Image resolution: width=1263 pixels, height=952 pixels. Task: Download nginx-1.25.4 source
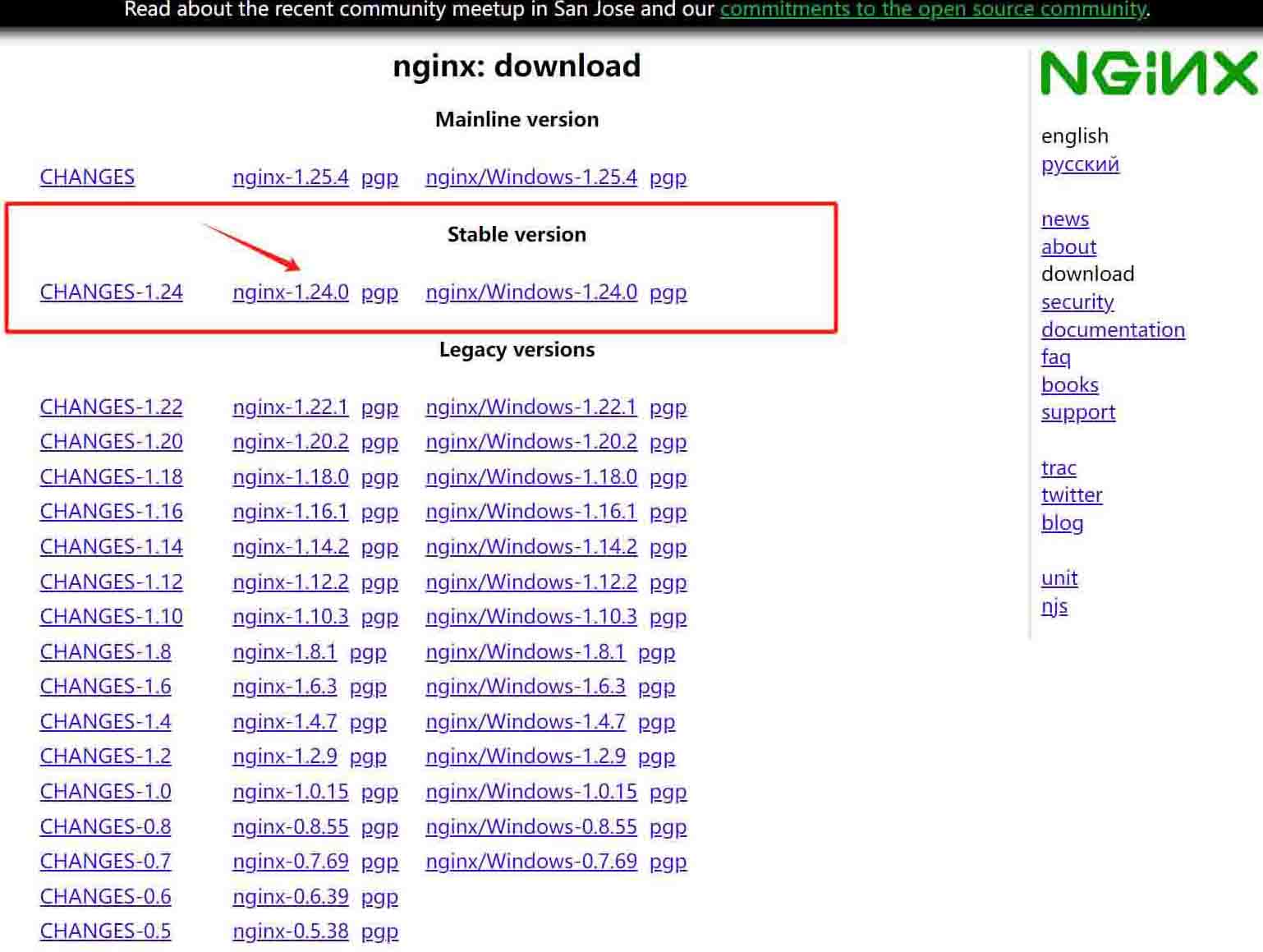[x=291, y=177]
